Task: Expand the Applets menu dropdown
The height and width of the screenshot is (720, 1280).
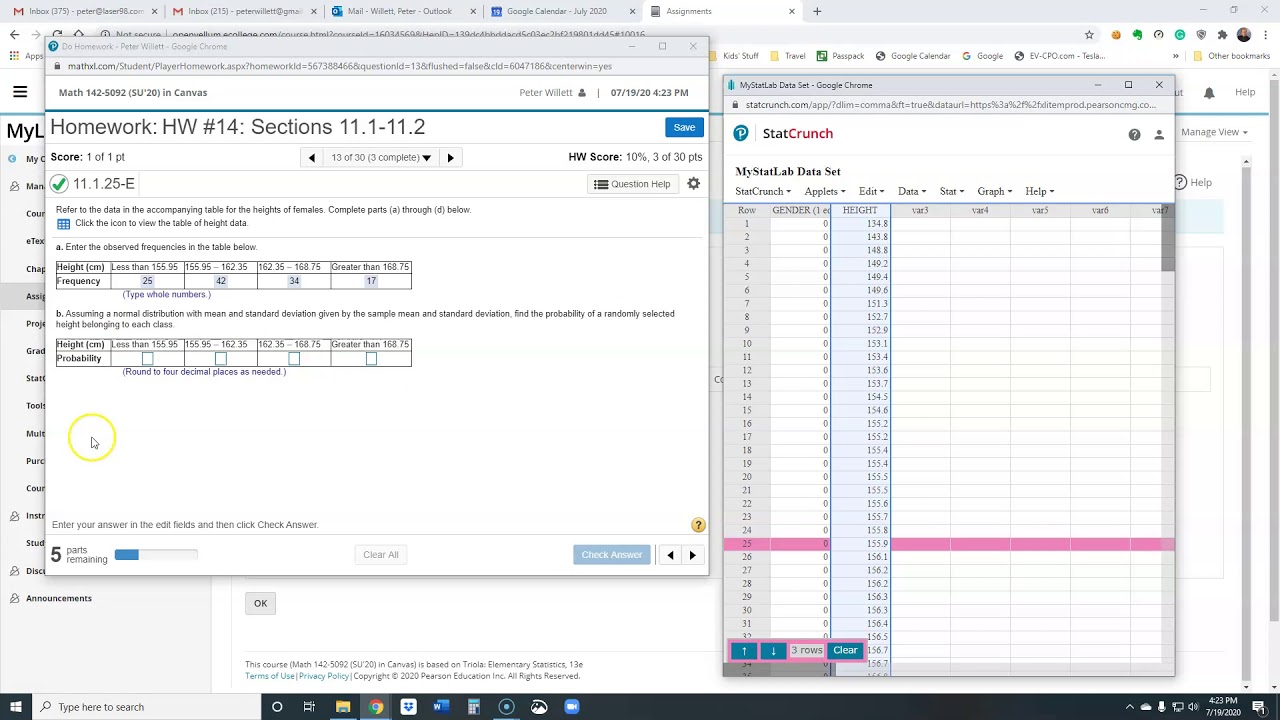Action: coord(825,191)
